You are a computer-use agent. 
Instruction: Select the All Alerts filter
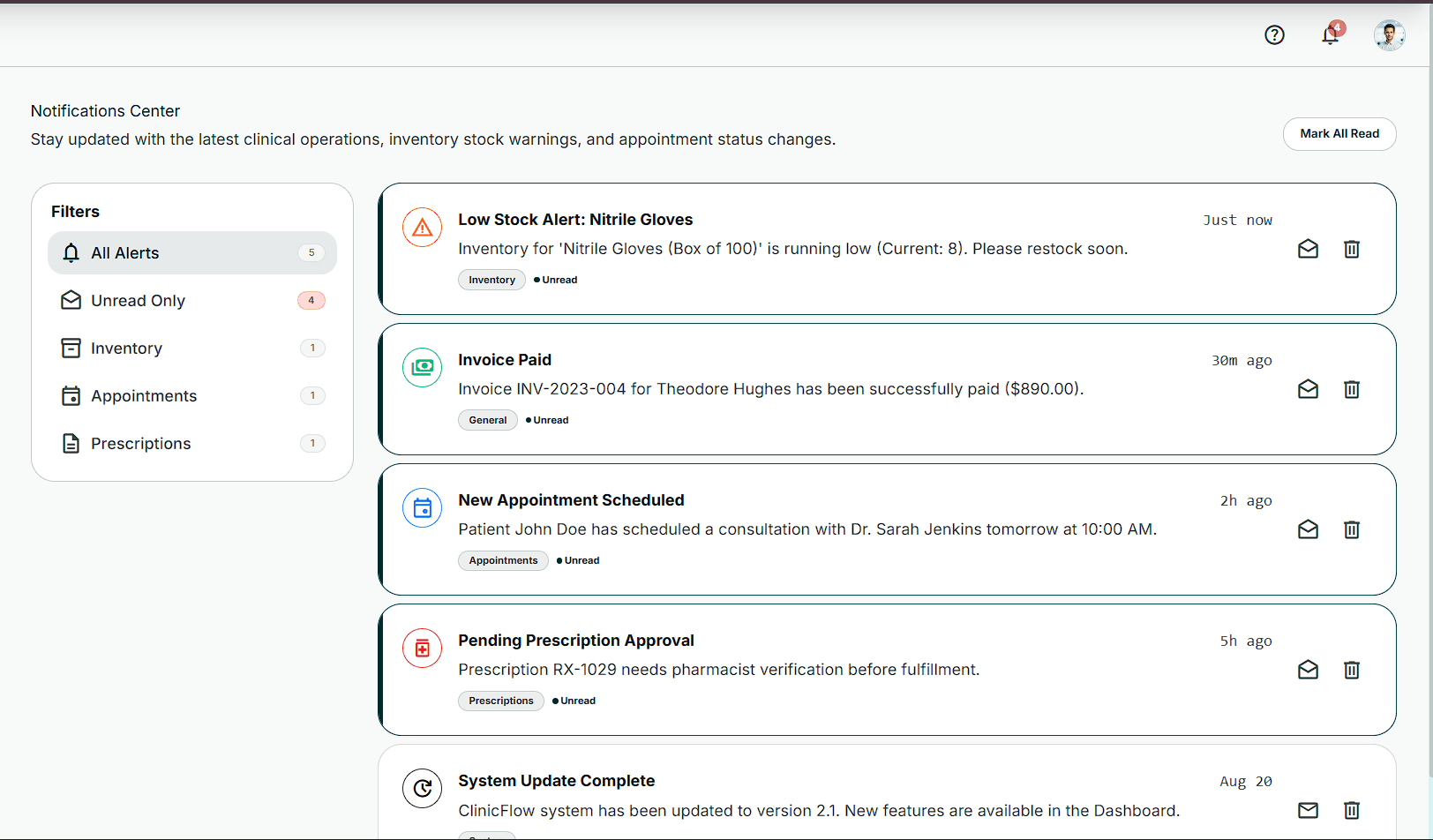pos(192,253)
